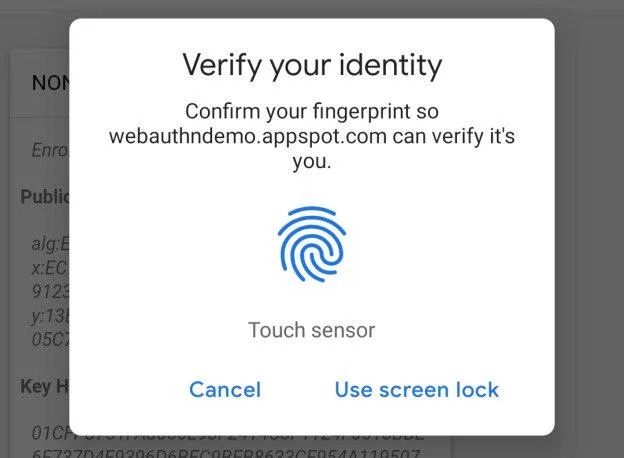
Task: Click the NON heading behind the dialog
Action: (x=49, y=83)
